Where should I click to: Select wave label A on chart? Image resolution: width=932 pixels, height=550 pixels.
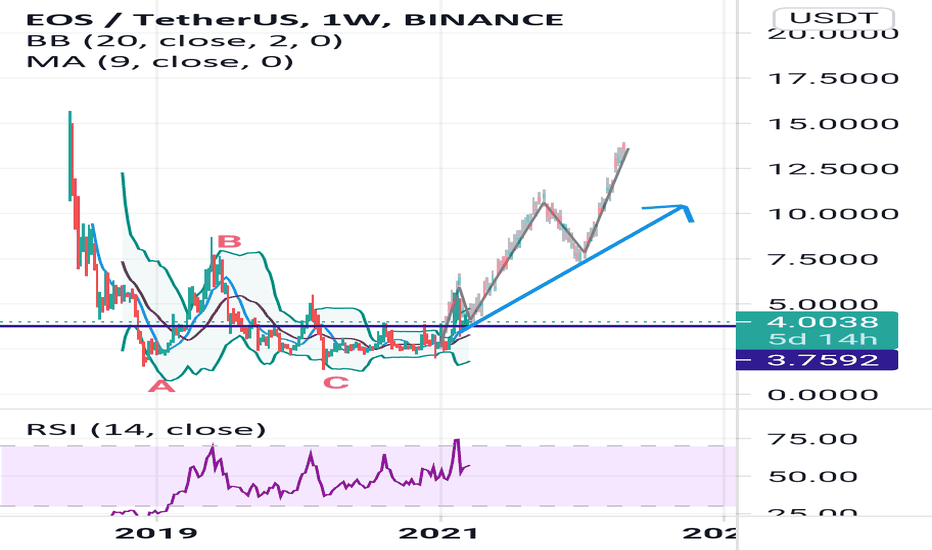(162, 386)
